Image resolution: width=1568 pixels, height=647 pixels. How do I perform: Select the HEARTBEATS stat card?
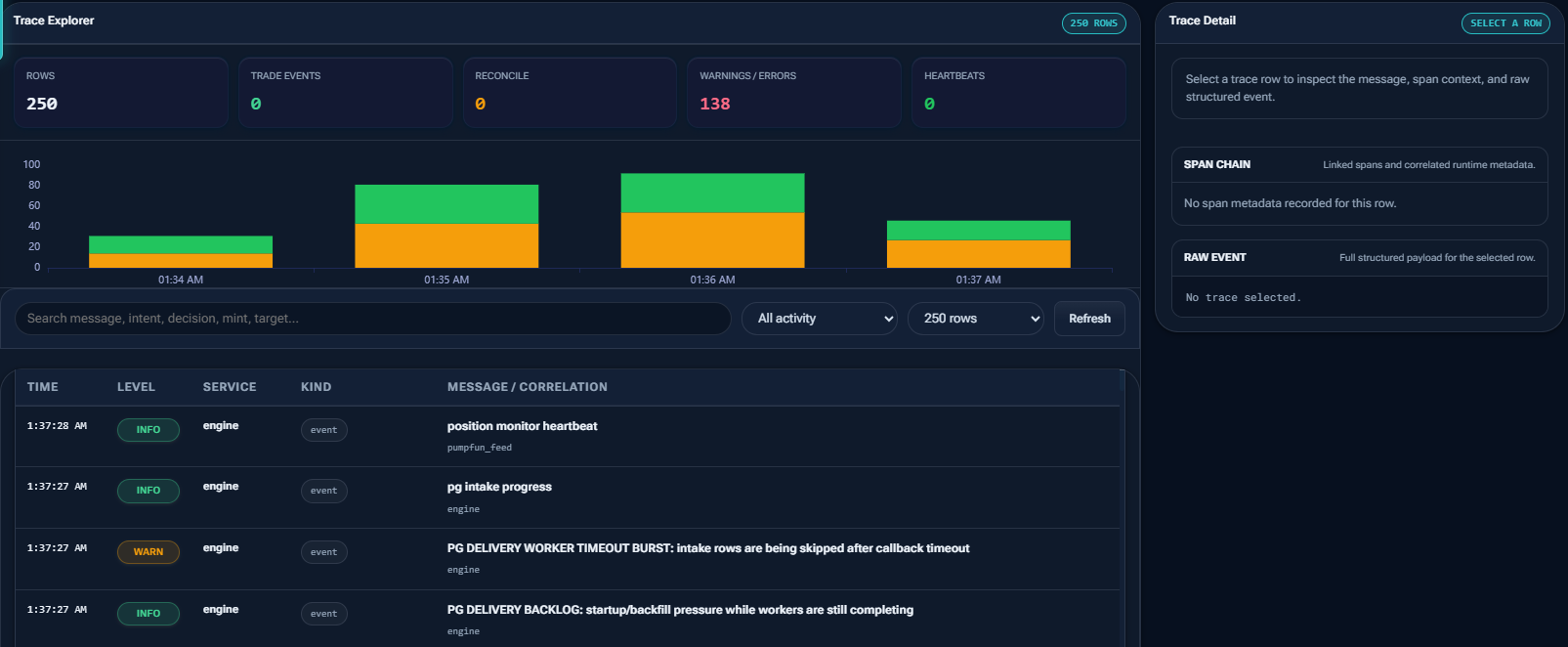(x=1018, y=92)
